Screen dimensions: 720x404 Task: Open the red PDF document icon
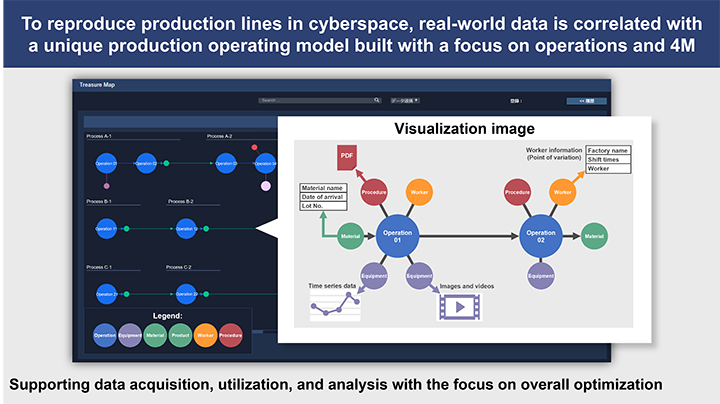(347, 157)
